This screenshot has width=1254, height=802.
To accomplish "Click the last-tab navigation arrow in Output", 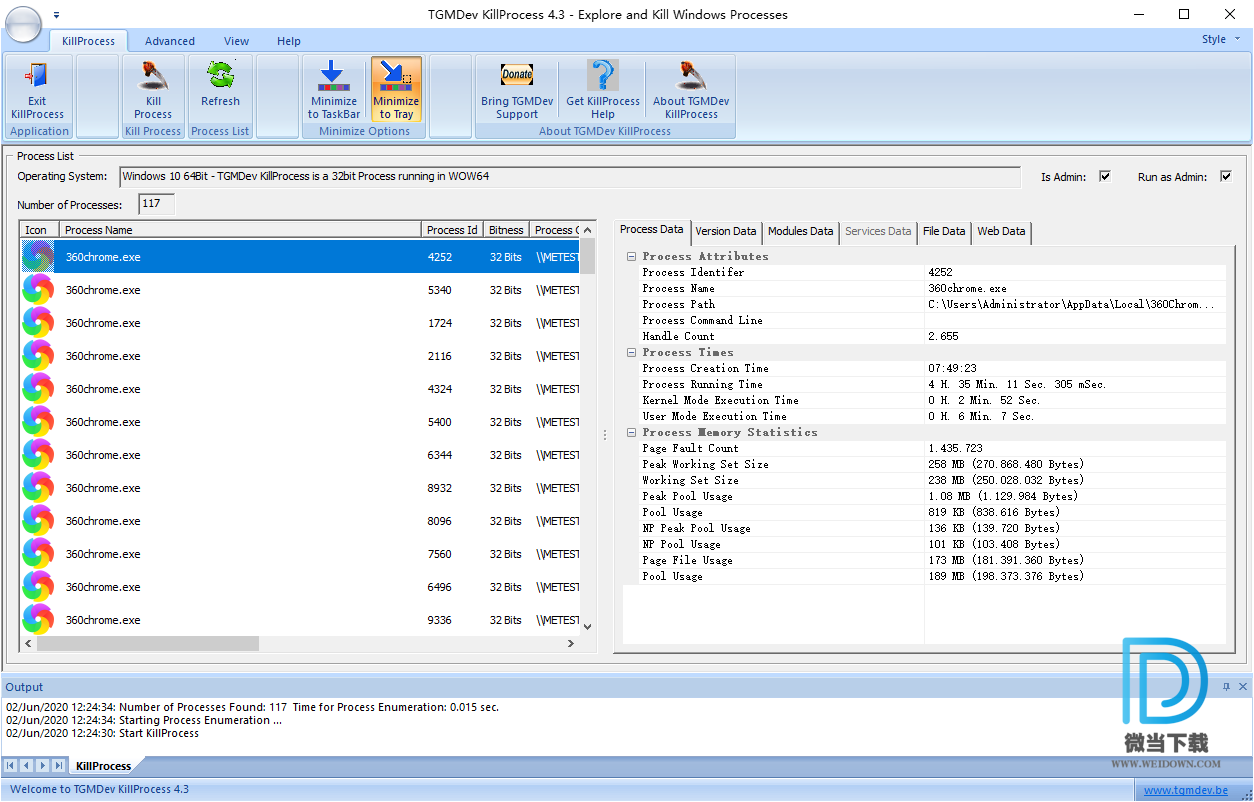I will click(59, 766).
